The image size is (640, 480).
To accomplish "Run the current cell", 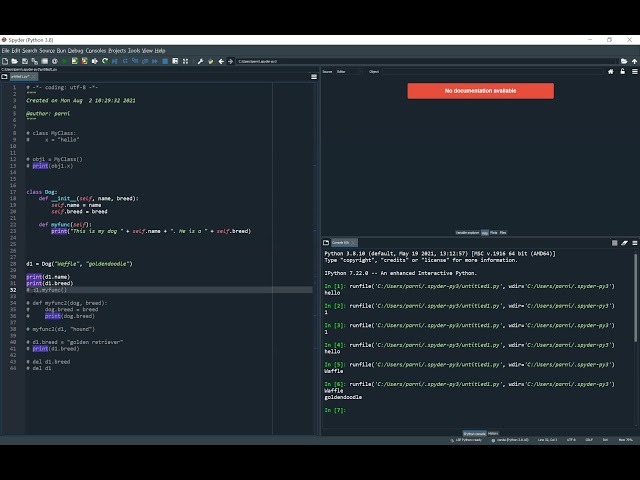I will (x=75, y=61).
